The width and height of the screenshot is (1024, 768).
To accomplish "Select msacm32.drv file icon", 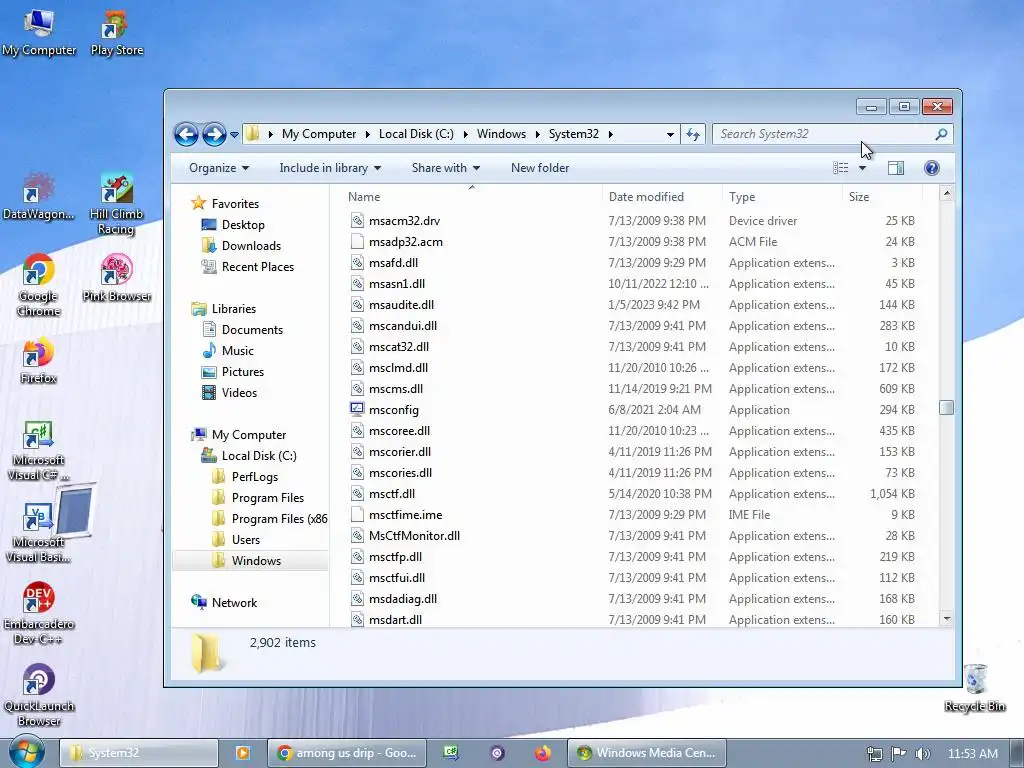I will click(x=357, y=221).
